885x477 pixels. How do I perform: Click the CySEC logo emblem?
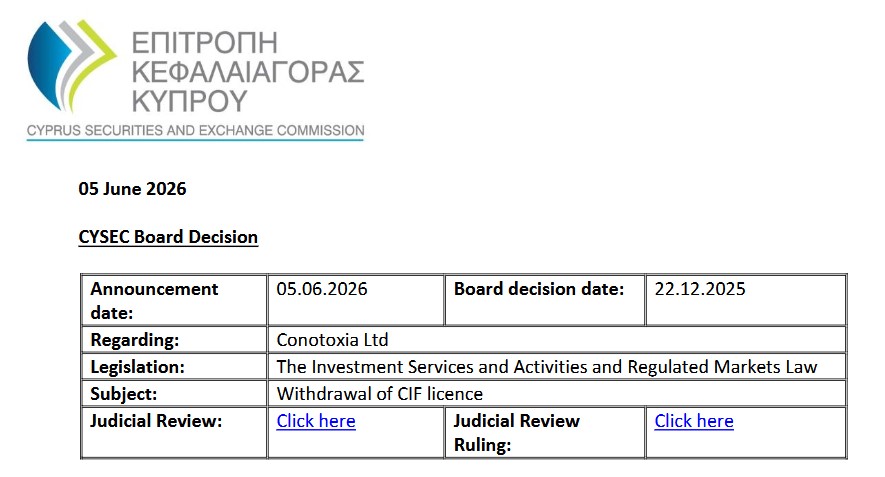(72, 66)
